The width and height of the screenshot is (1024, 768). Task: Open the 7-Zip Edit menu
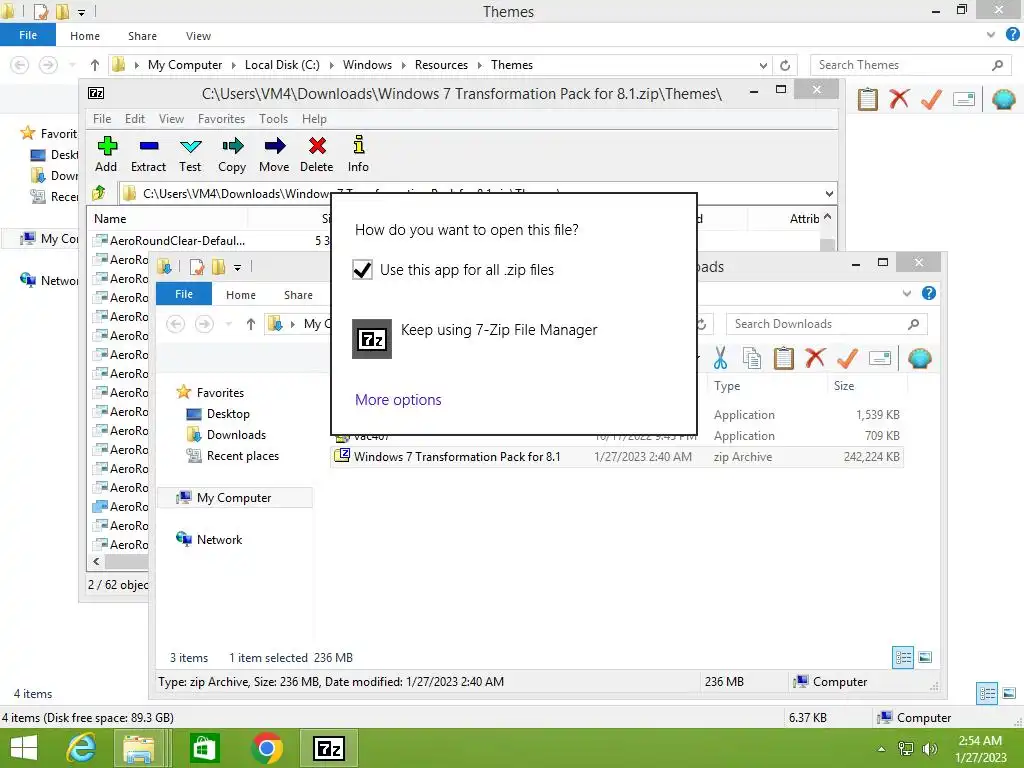point(135,119)
